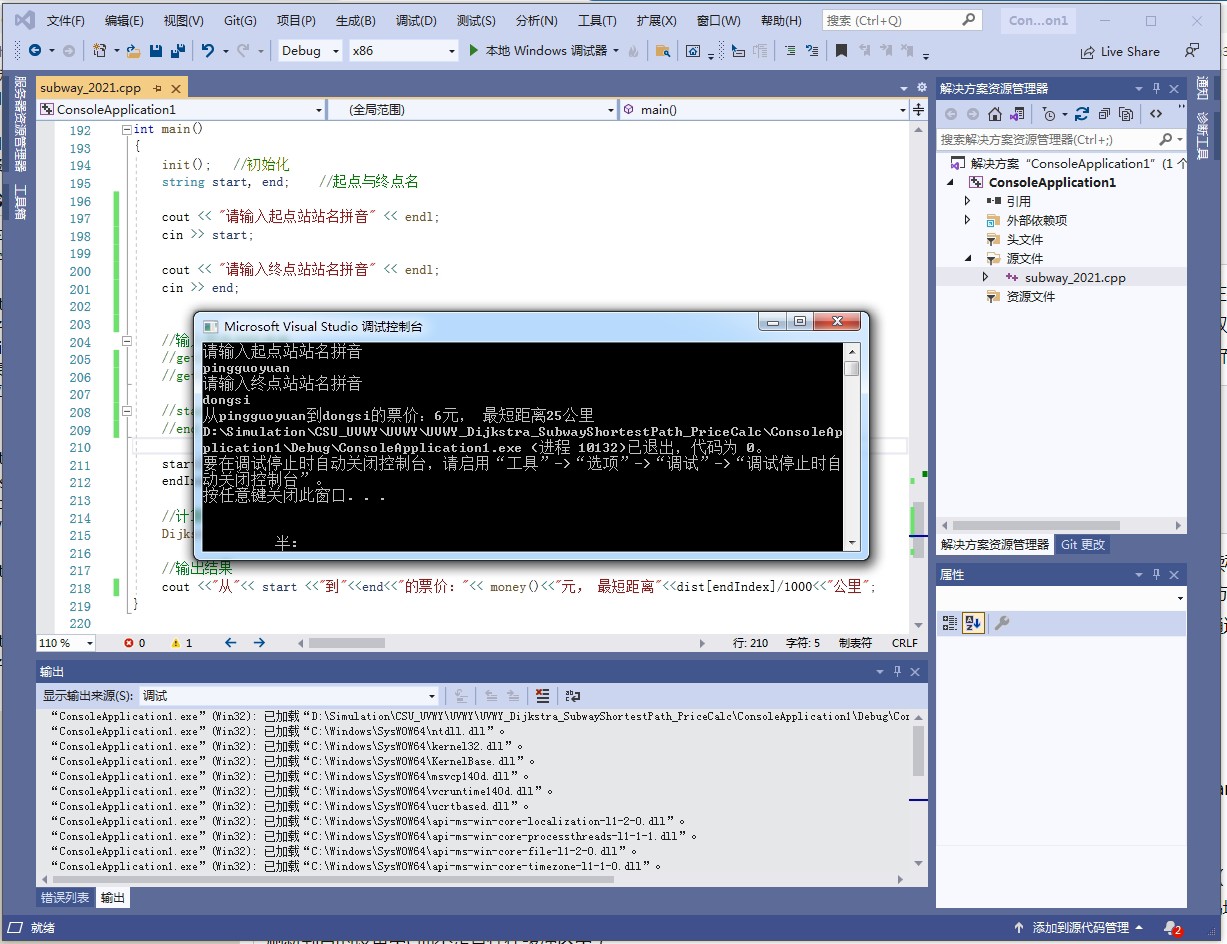Image resolution: width=1227 pixels, height=944 pixels.
Task: Open the 文件(F) menu
Action: point(66,20)
